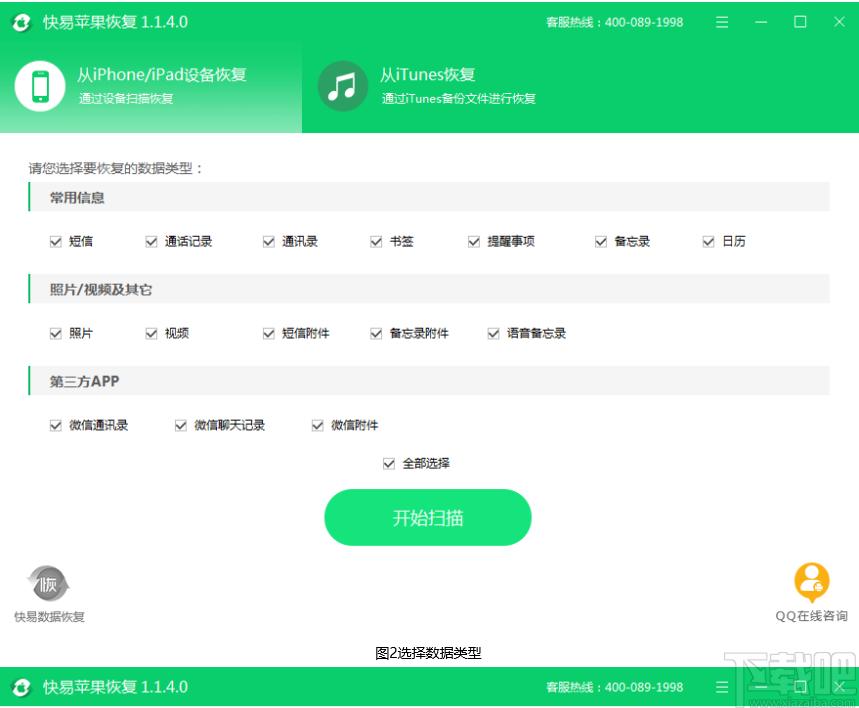Click the app logo in the title bar
This screenshot has width=859, height=708.
tap(21, 22)
